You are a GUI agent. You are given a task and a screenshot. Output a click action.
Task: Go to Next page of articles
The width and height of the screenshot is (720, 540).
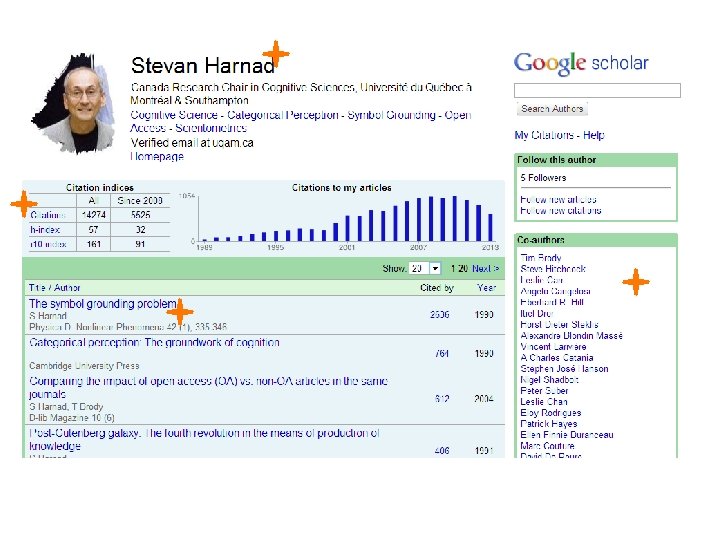[x=485, y=268]
